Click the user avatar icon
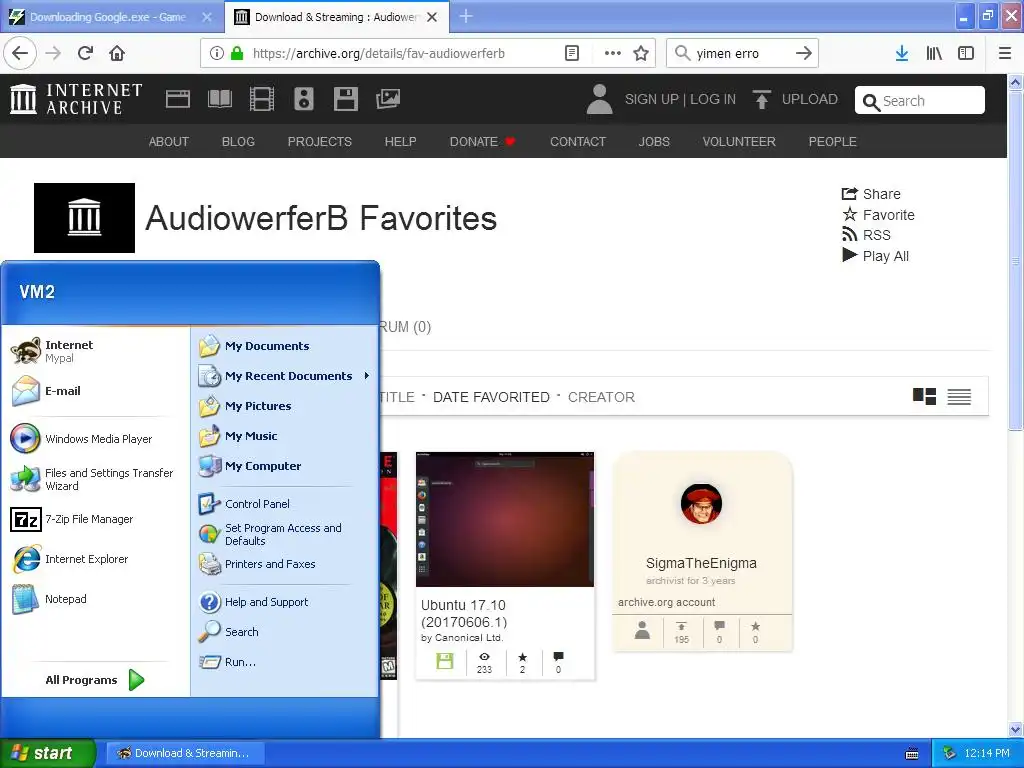 pos(600,99)
